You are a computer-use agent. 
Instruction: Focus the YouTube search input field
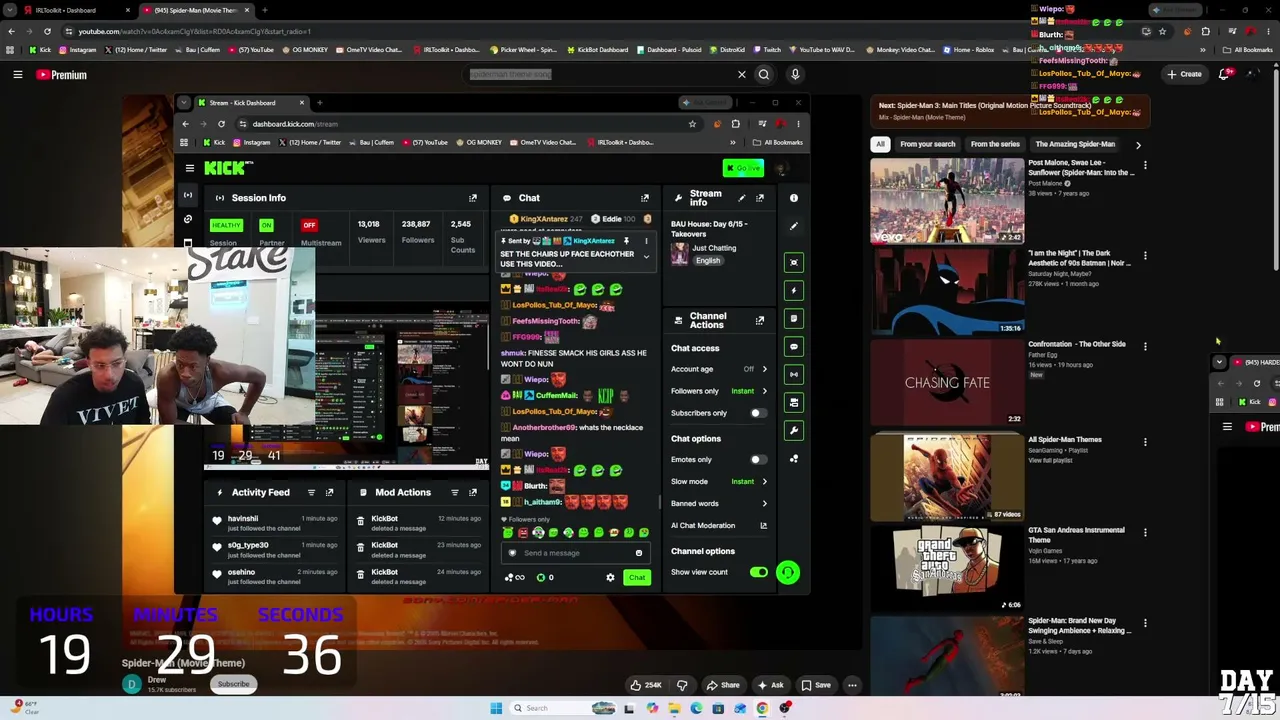(x=600, y=74)
